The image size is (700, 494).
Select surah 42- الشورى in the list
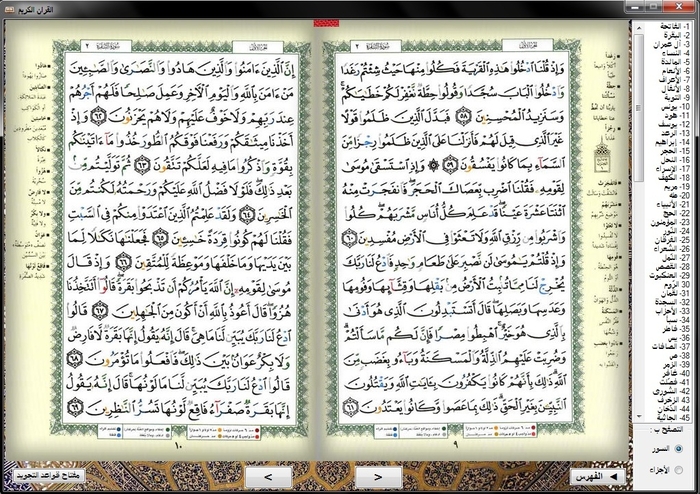[672, 390]
